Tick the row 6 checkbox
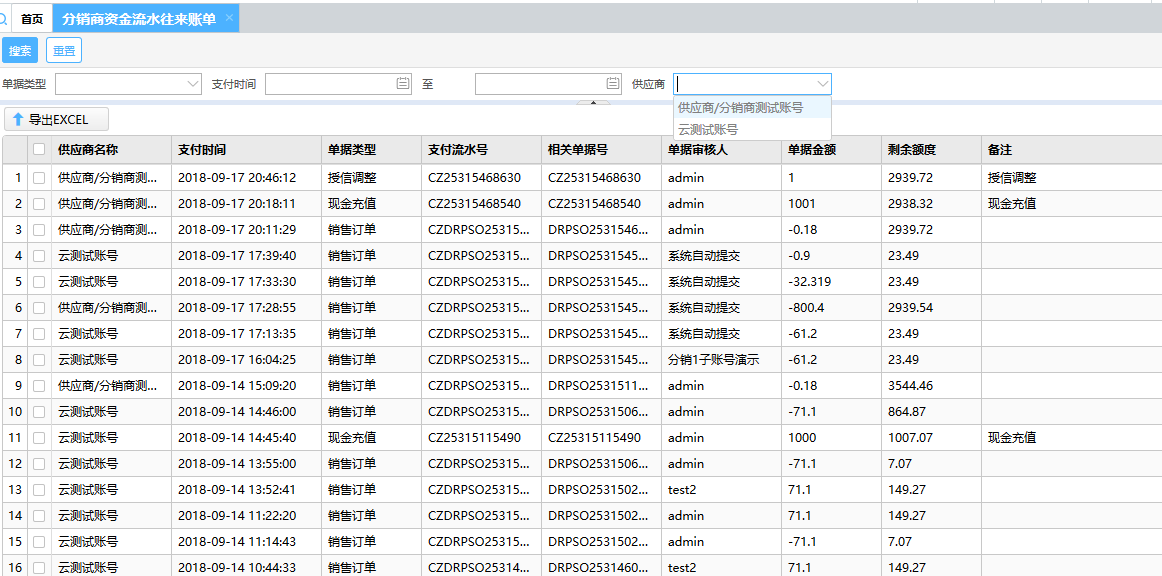 pos(39,307)
